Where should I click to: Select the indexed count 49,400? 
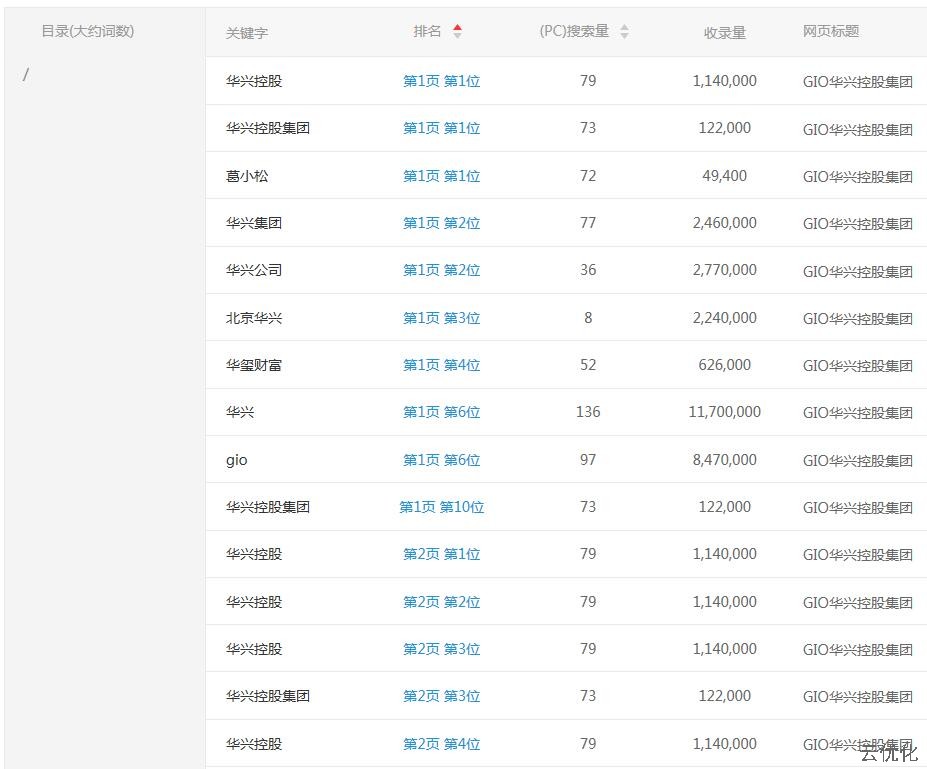(725, 176)
